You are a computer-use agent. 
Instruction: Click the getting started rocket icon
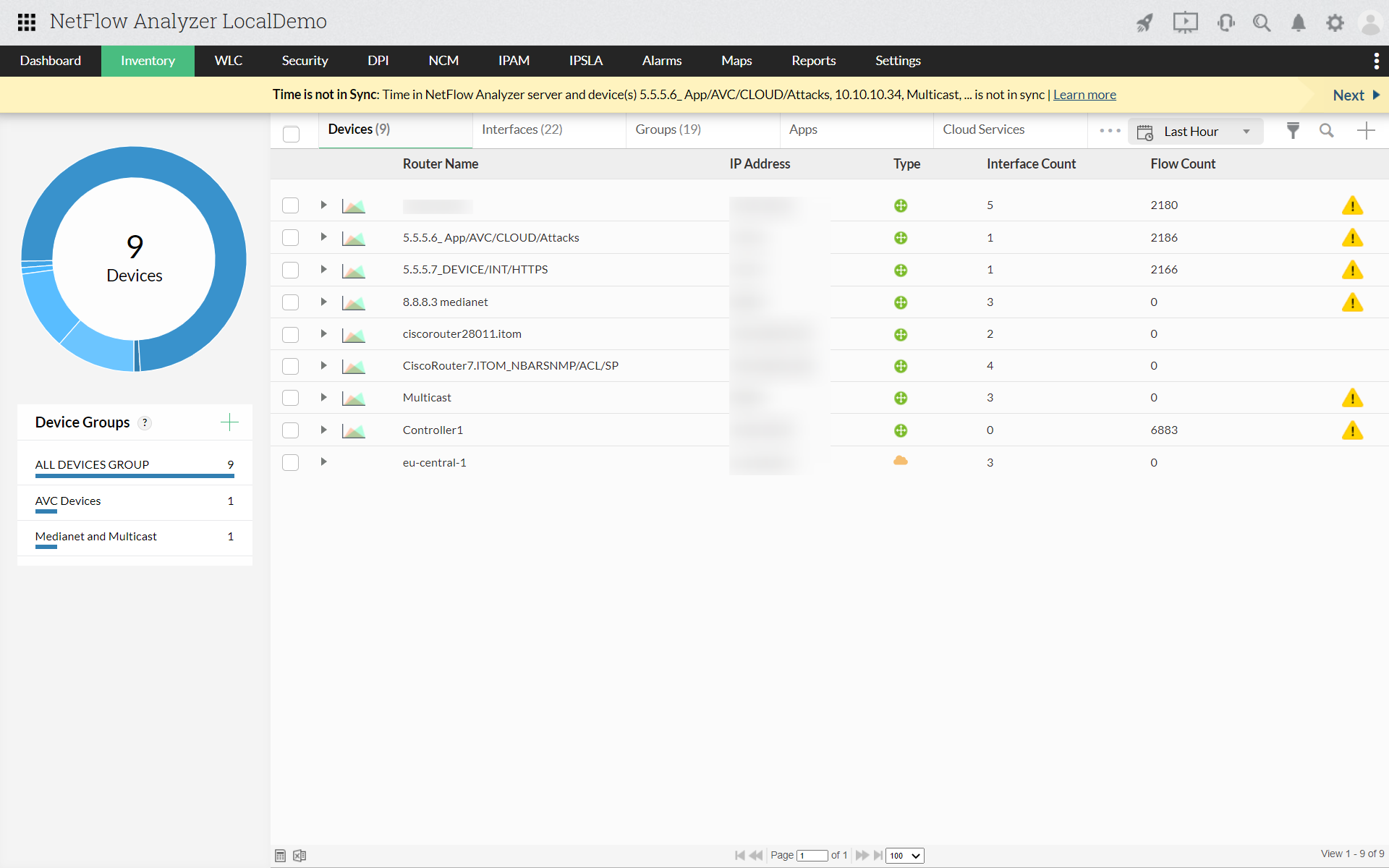click(x=1144, y=22)
